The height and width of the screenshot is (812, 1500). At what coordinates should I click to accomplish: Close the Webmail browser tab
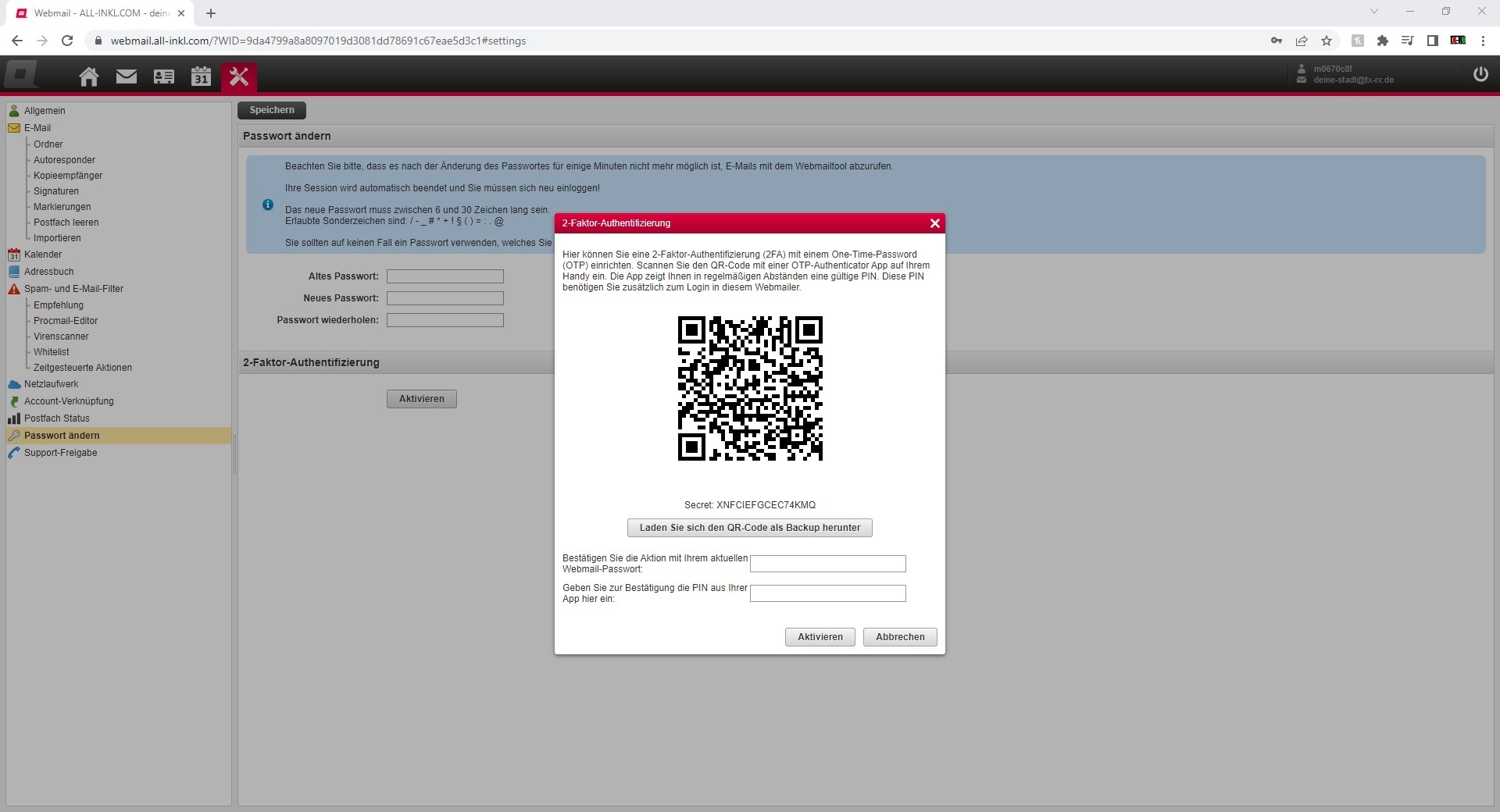pos(181,13)
